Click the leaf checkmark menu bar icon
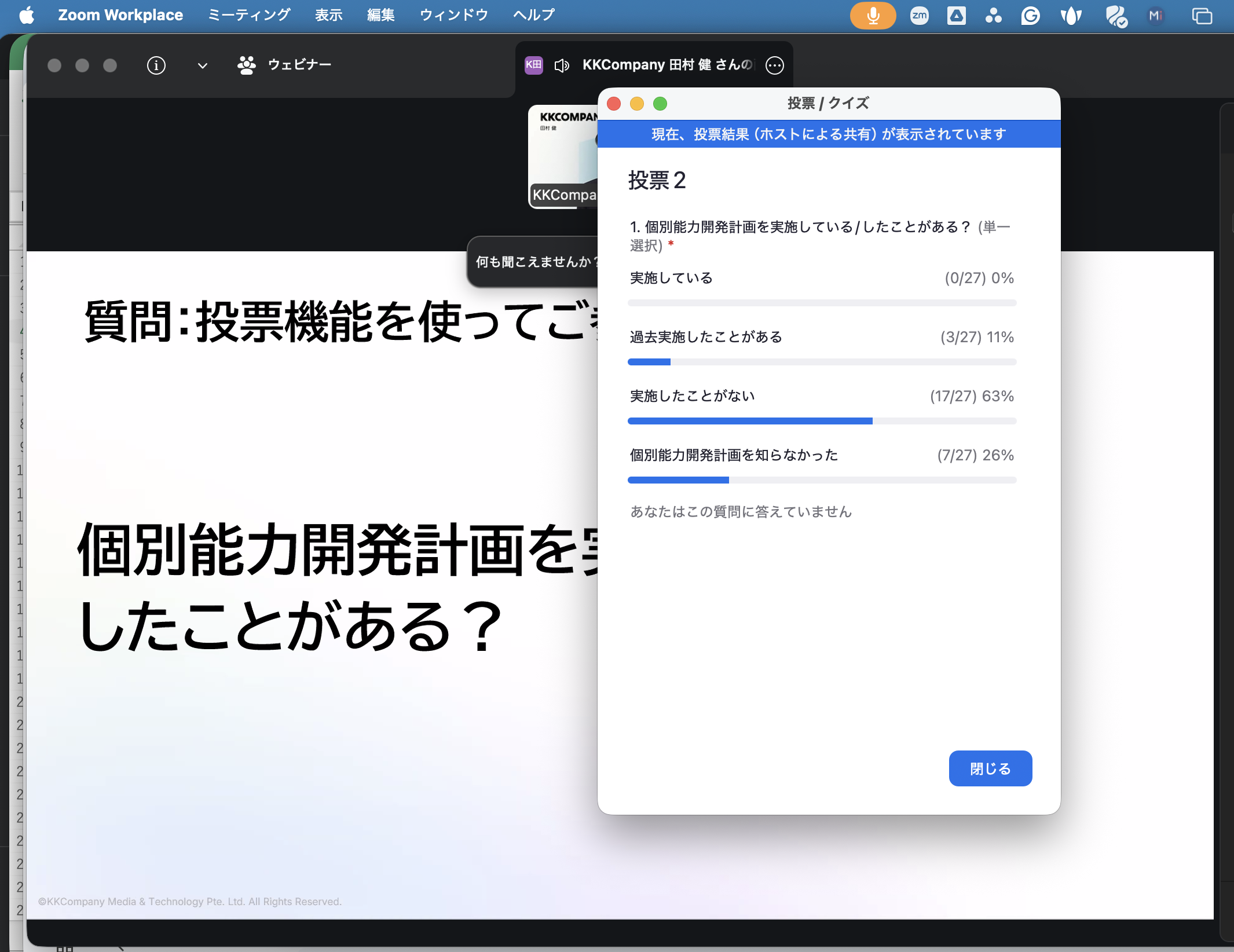The width and height of the screenshot is (1234, 952). [x=1116, y=16]
